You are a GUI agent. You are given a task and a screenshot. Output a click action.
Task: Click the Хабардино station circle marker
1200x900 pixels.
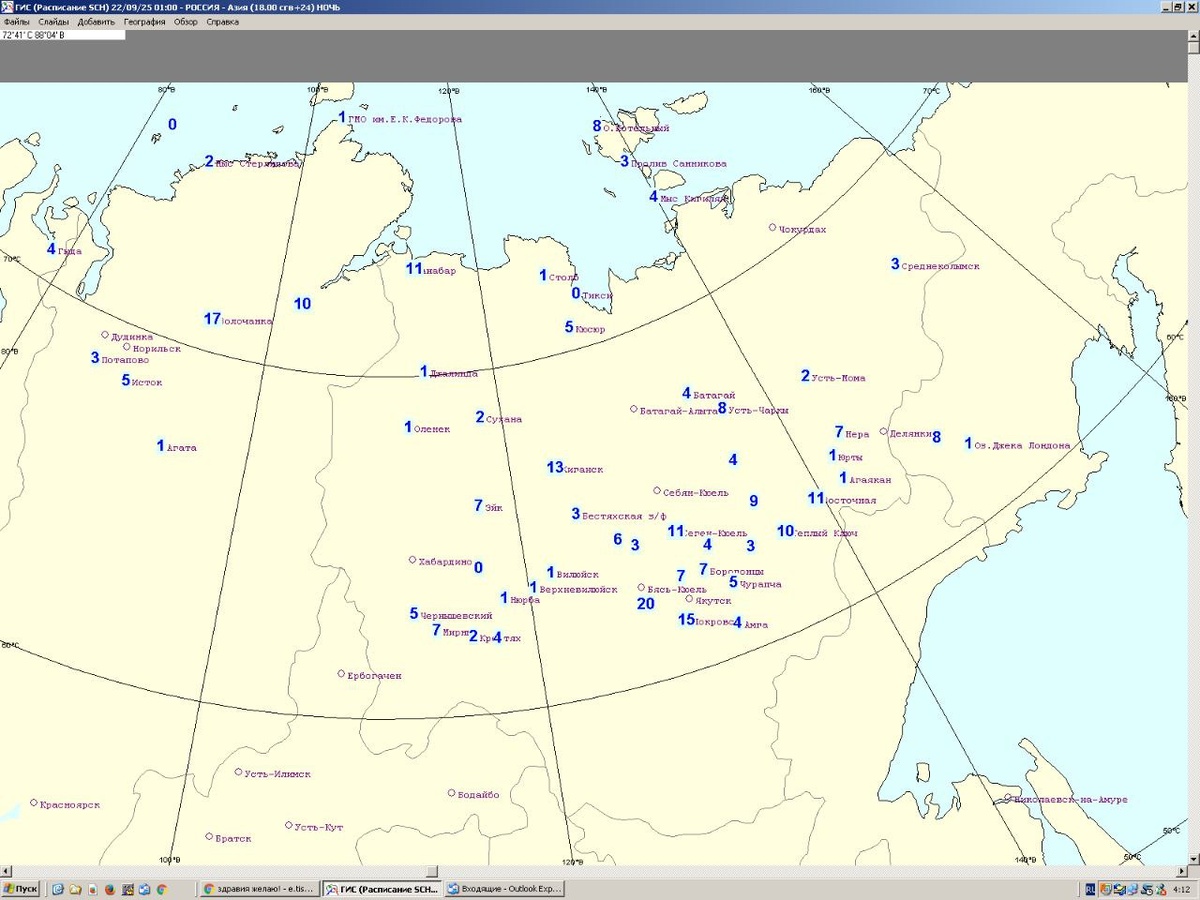[412, 560]
